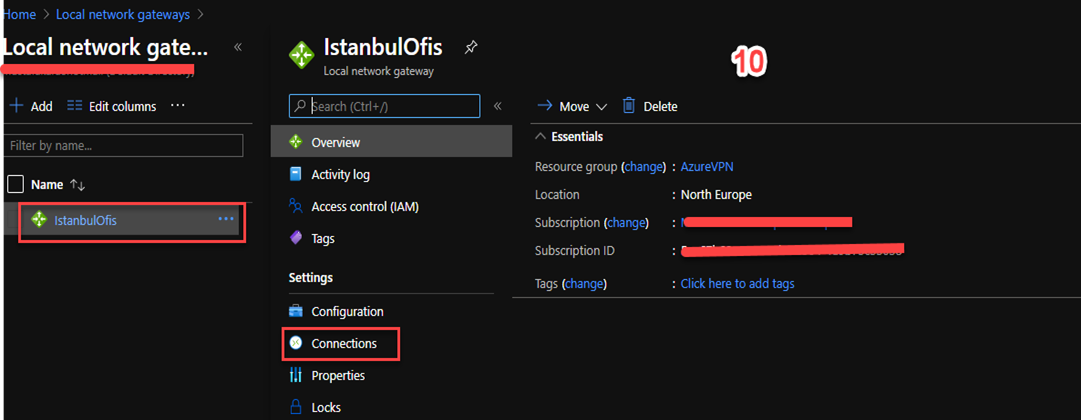This screenshot has width=1081, height=420.
Task: Click here to add tags link
Action: (738, 283)
